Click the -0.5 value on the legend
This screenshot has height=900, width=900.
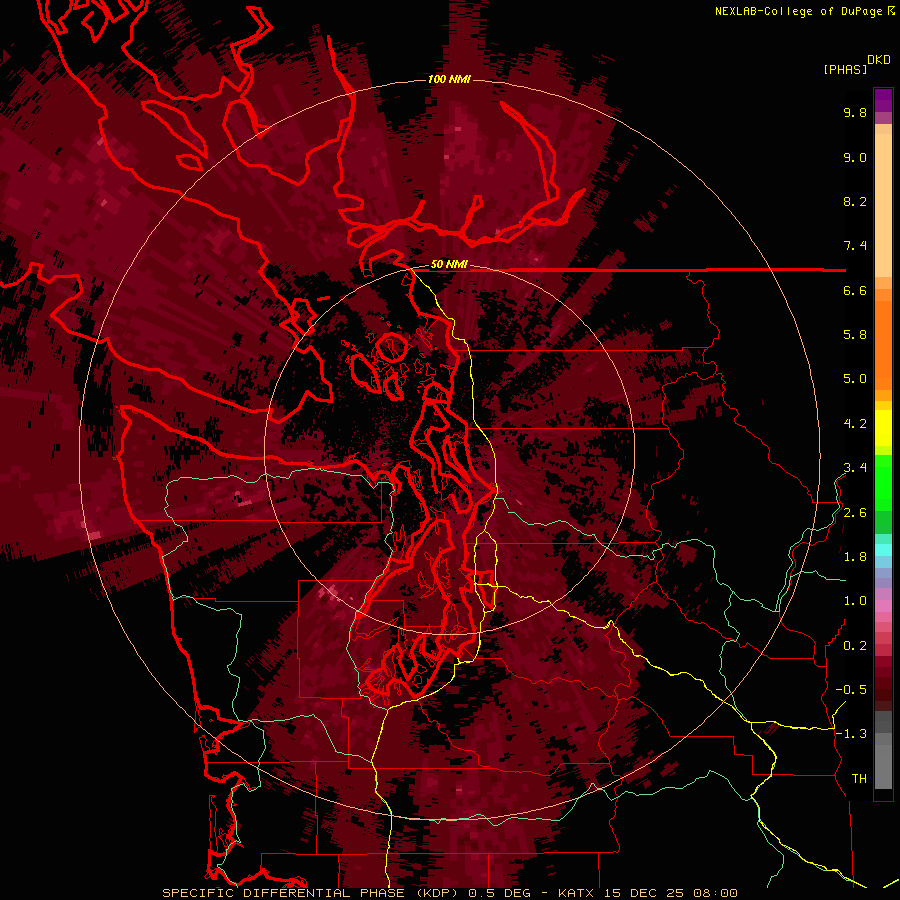pyautogui.click(x=851, y=690)
